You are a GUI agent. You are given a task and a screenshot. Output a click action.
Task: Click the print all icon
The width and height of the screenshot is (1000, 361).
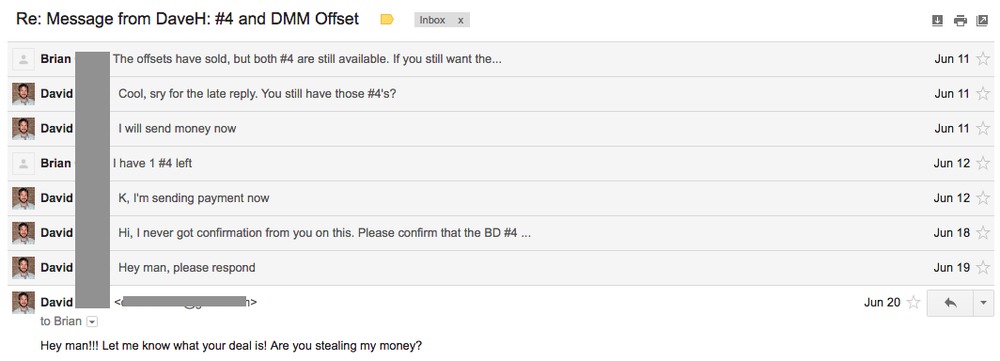(x=960, y=21)
